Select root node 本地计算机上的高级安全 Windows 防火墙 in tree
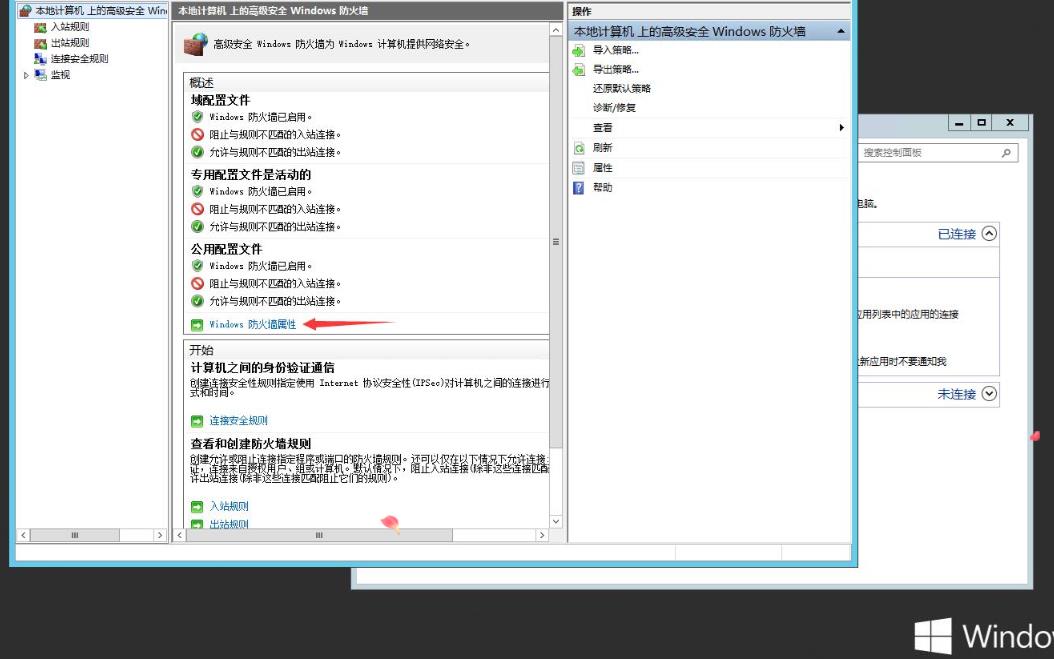This screenshot has width=1054, height=659. 101,10
